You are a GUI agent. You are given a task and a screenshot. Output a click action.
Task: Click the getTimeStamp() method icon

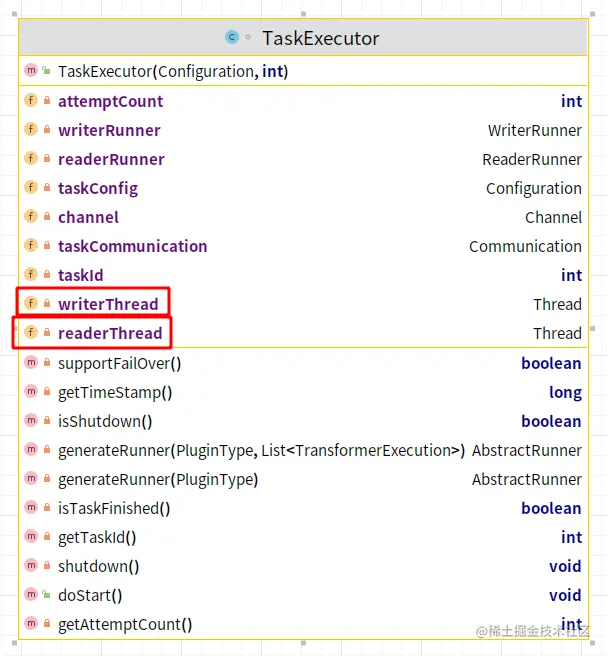(31, 392)
